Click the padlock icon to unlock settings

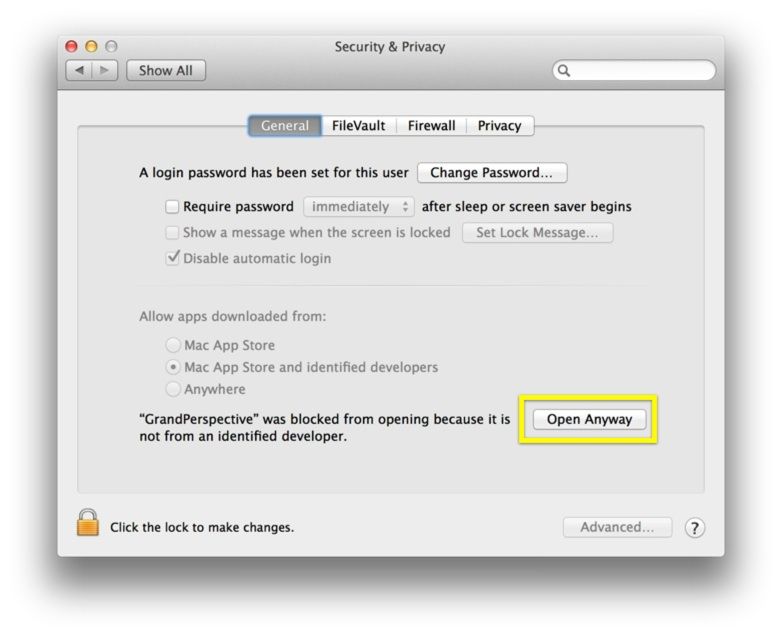coord(88,522)
